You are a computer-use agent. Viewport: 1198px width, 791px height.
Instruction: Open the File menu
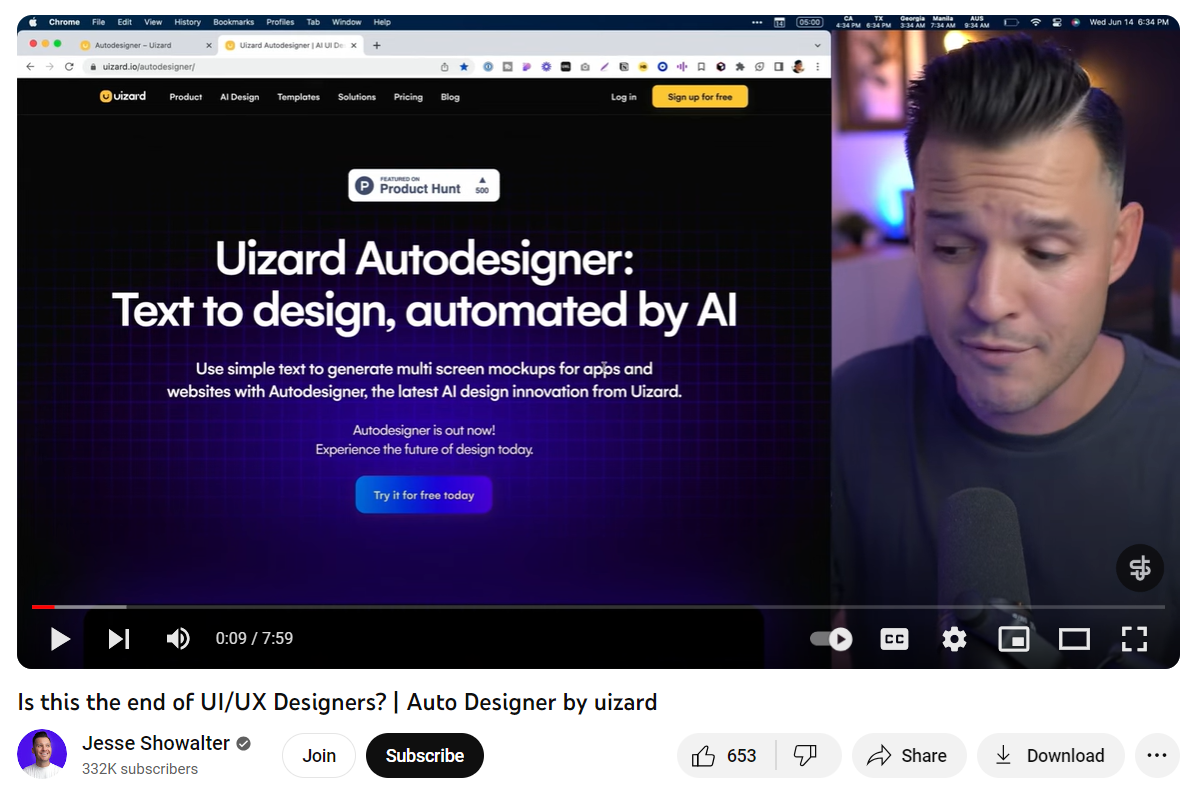pos(99,22)
